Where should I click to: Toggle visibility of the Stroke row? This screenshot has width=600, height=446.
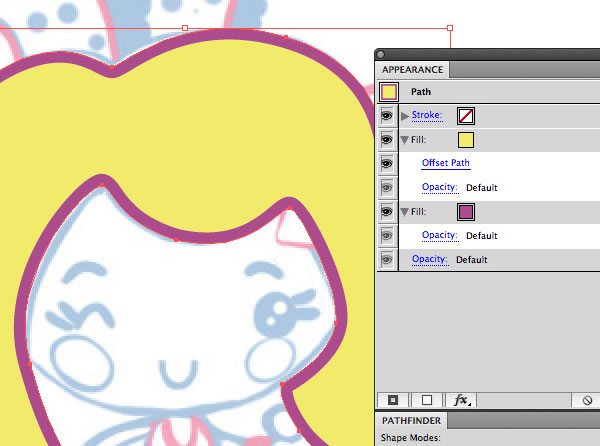point(387,116)
